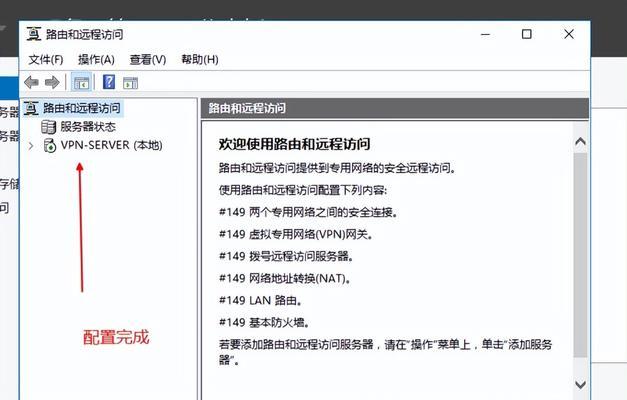Select 路由和远程访问 root tree label
The height and width of the screenshot is (400, 627).
click(x=82, y=108)
